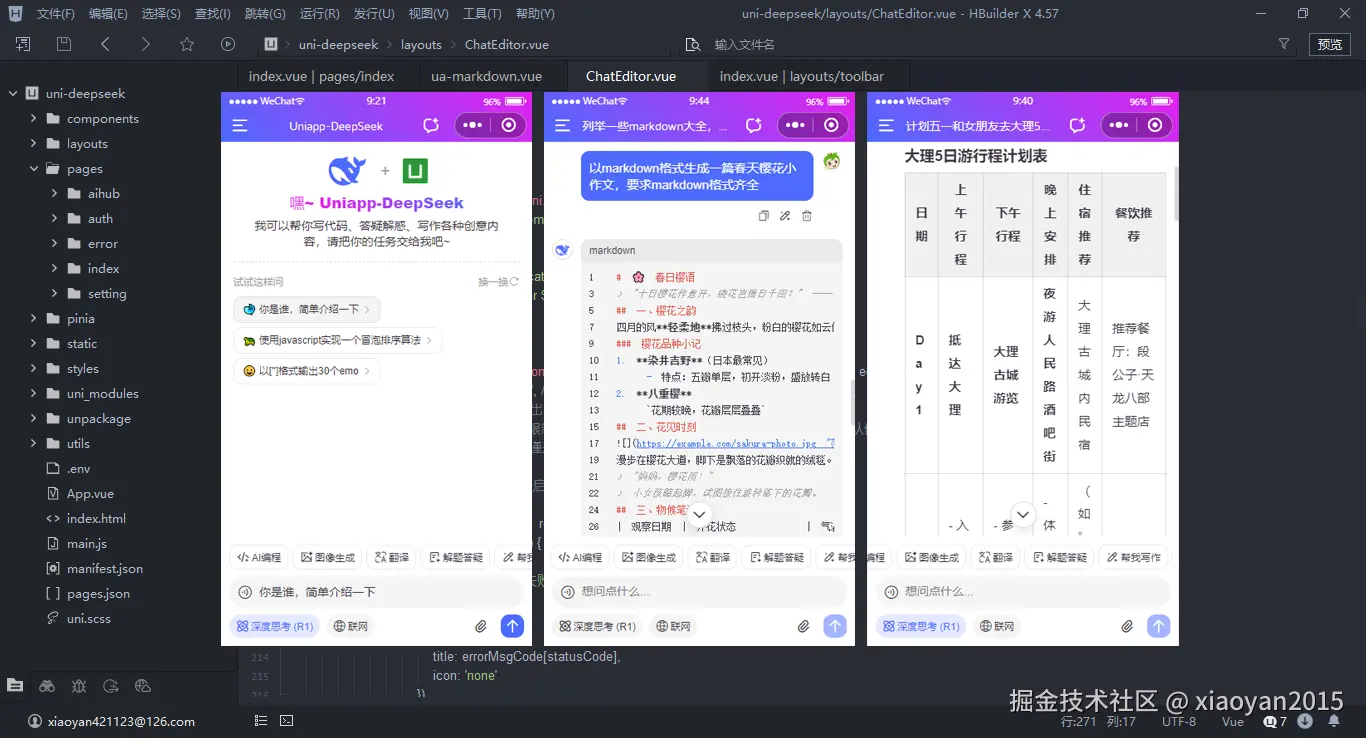
Task: Open the 图像生成 image generation tool
Action: click(x=327, y=556)
